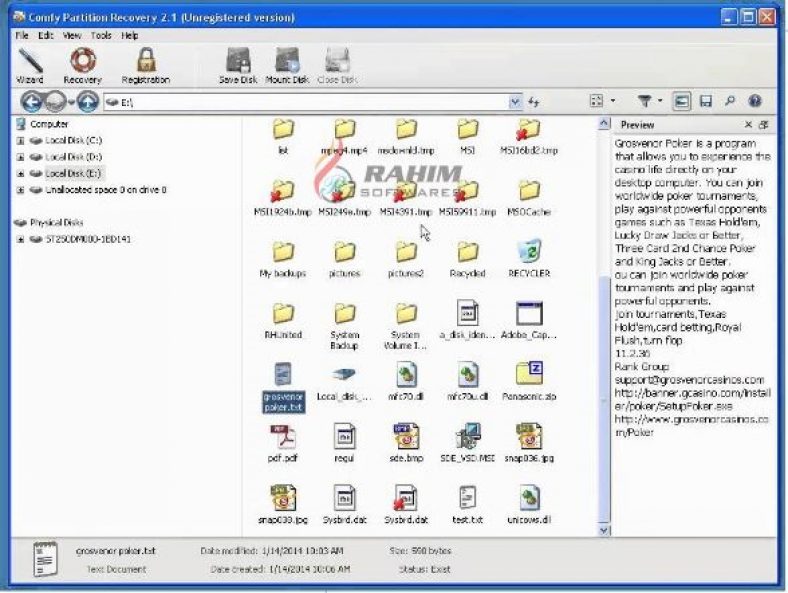788x593 pixels.
Task: Select Local Disk (C:) in tree
Action: tap(73, 140)
